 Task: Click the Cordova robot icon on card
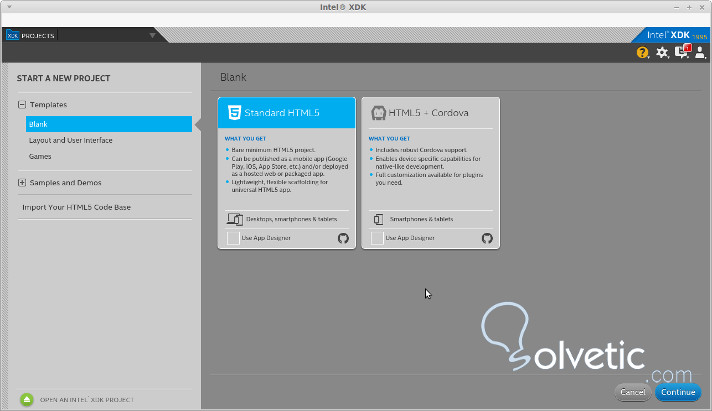378,113
